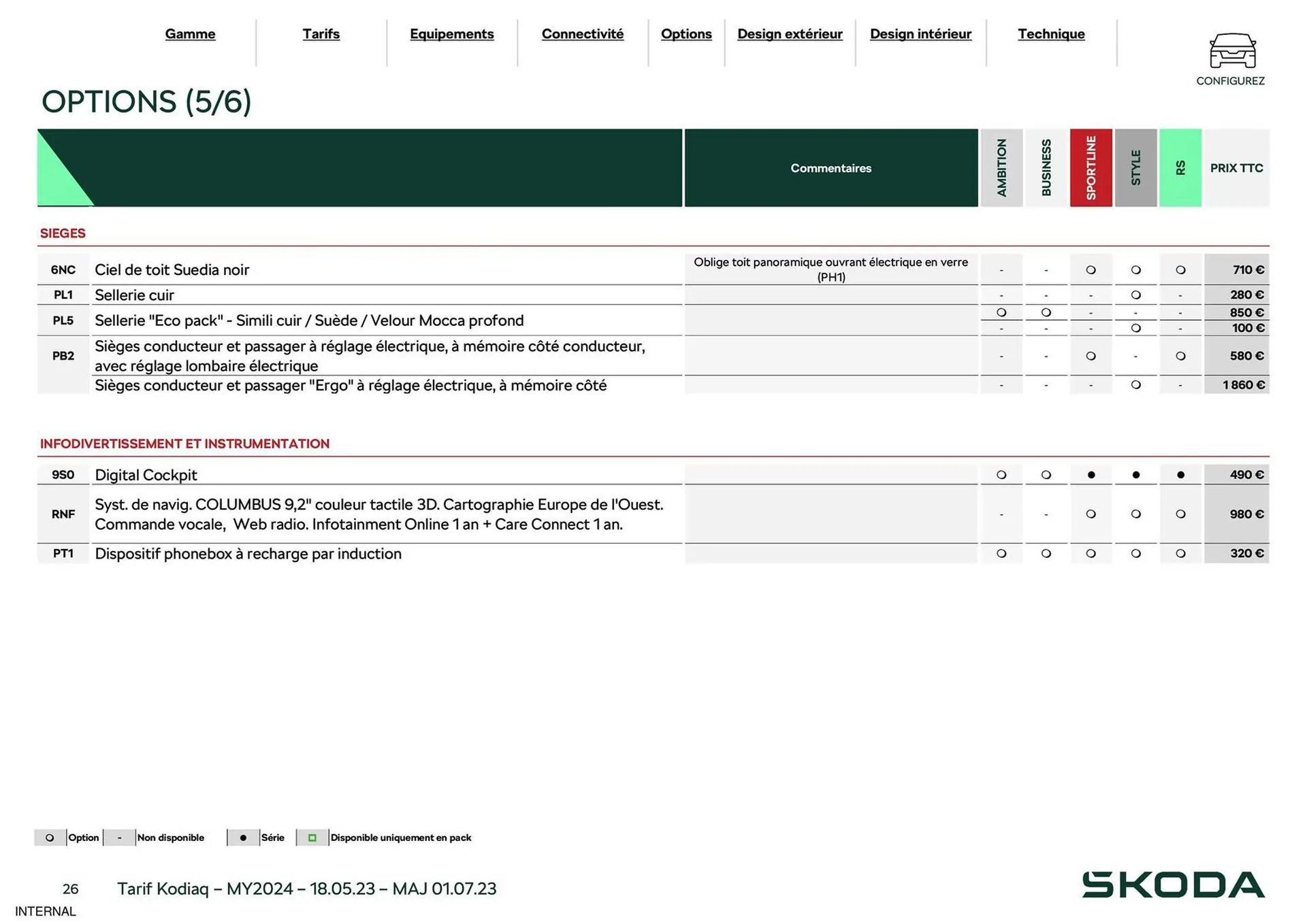The image size is (1307, 924).
Task: Open the Technique menu item
Action: click(1052, 34)
